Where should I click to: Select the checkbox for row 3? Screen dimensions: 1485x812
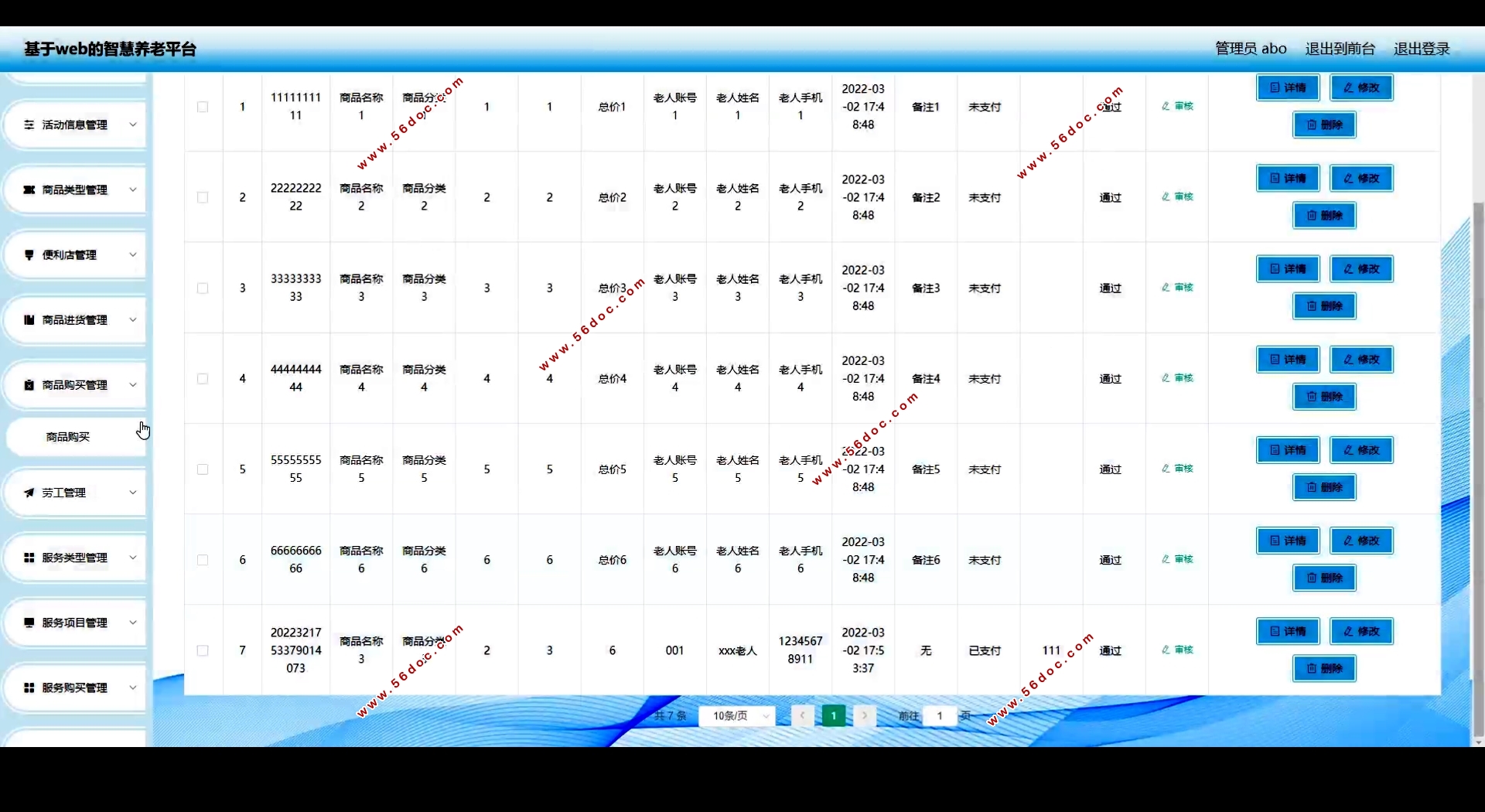point(203,288)
